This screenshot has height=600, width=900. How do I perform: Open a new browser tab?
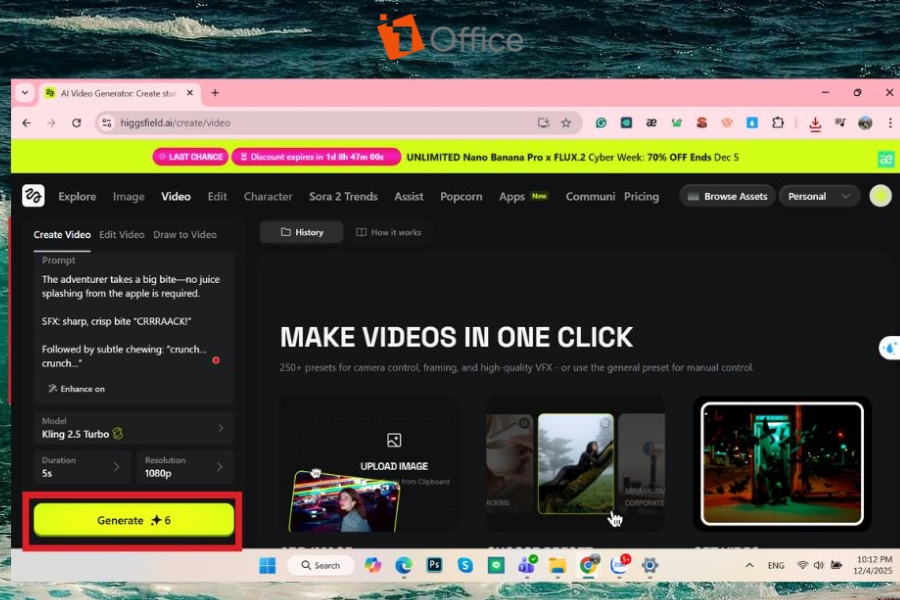215,93
